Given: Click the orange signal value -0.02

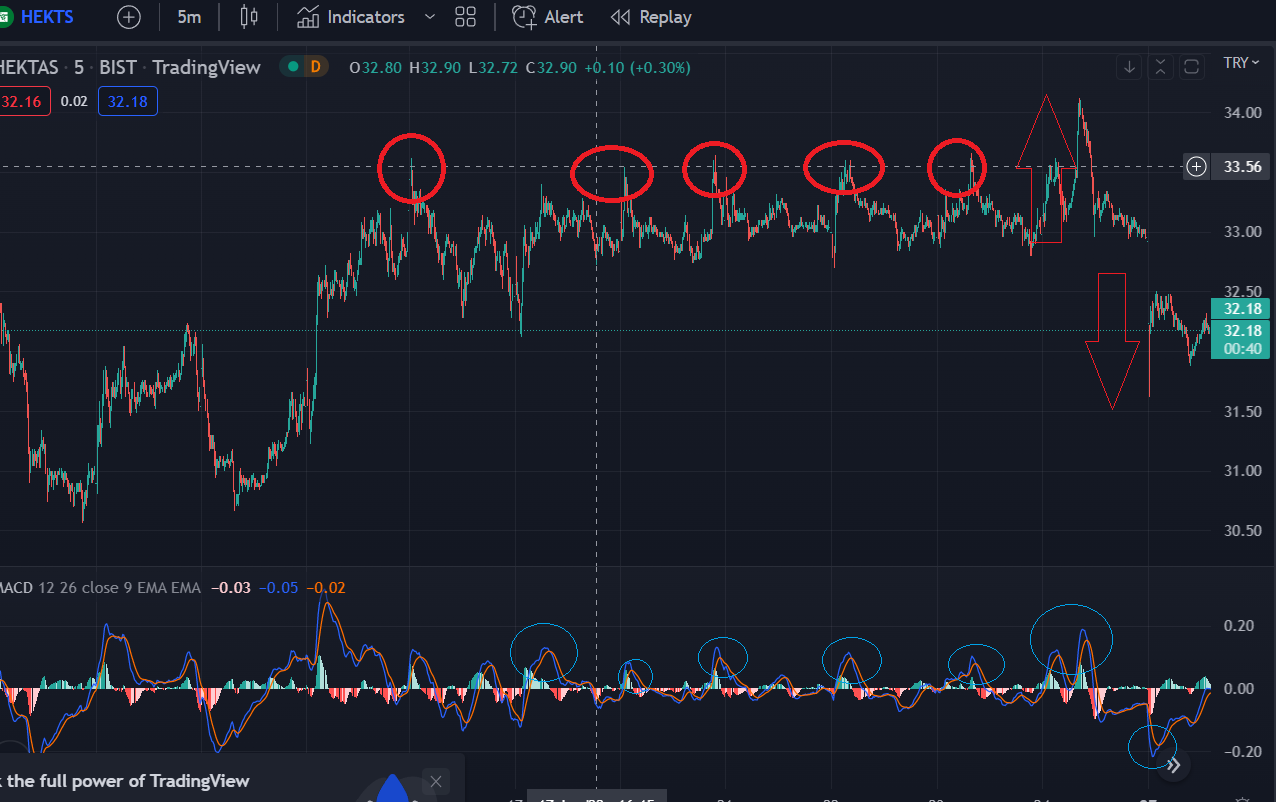Looking at the screenshot, I should [325, 587].
